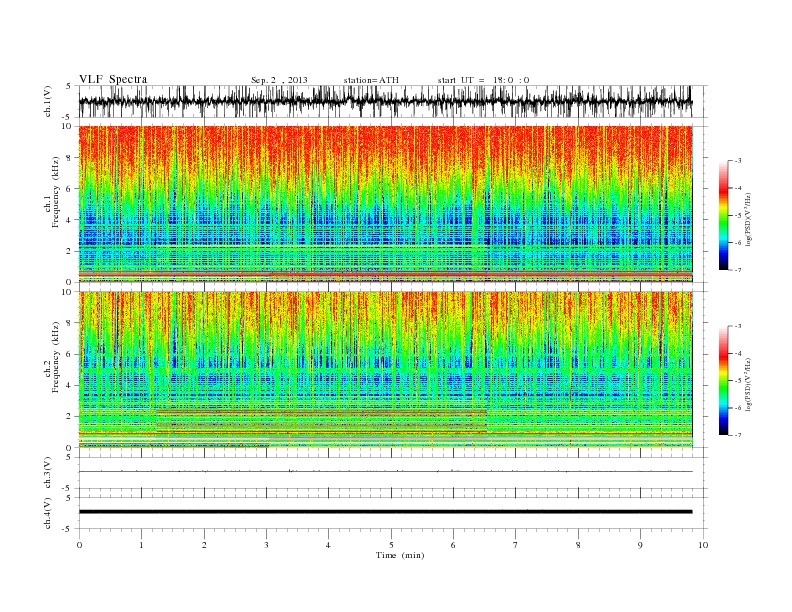Click the "-5" label on ch.2 color bar

[x=738, y=381]
